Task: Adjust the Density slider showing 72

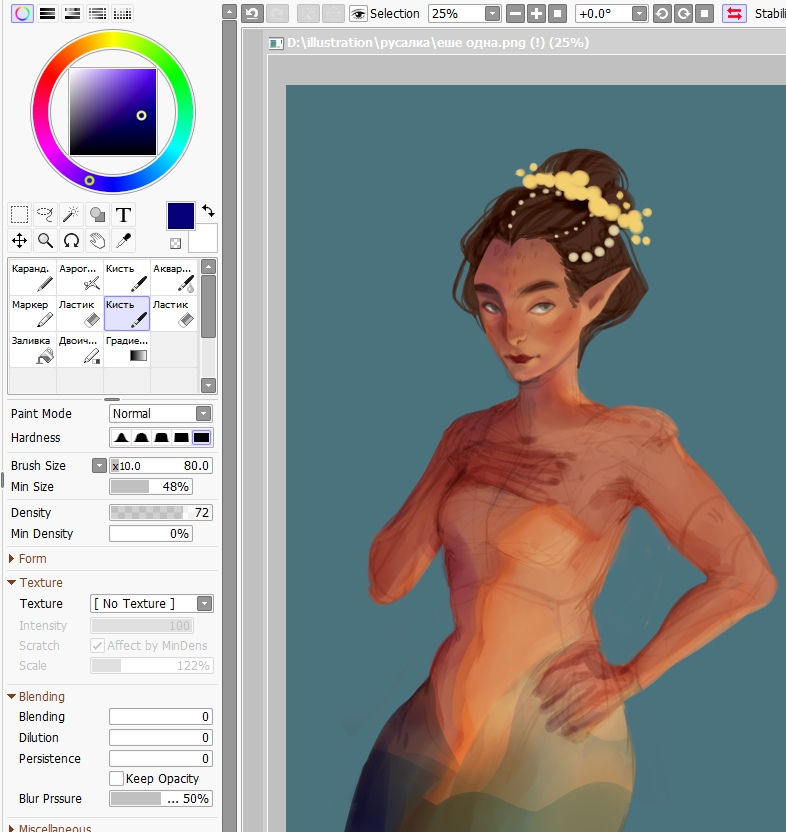Action: (161, 513)
